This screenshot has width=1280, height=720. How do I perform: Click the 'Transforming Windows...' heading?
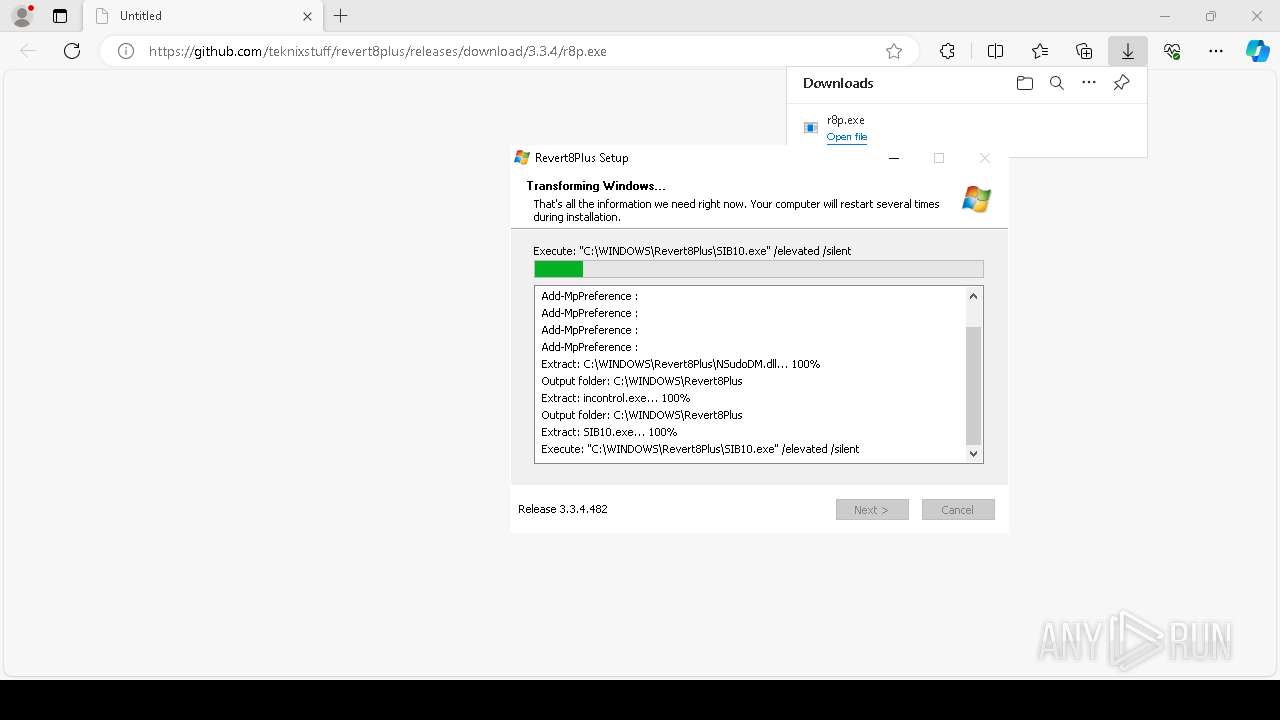coord(596,186)
